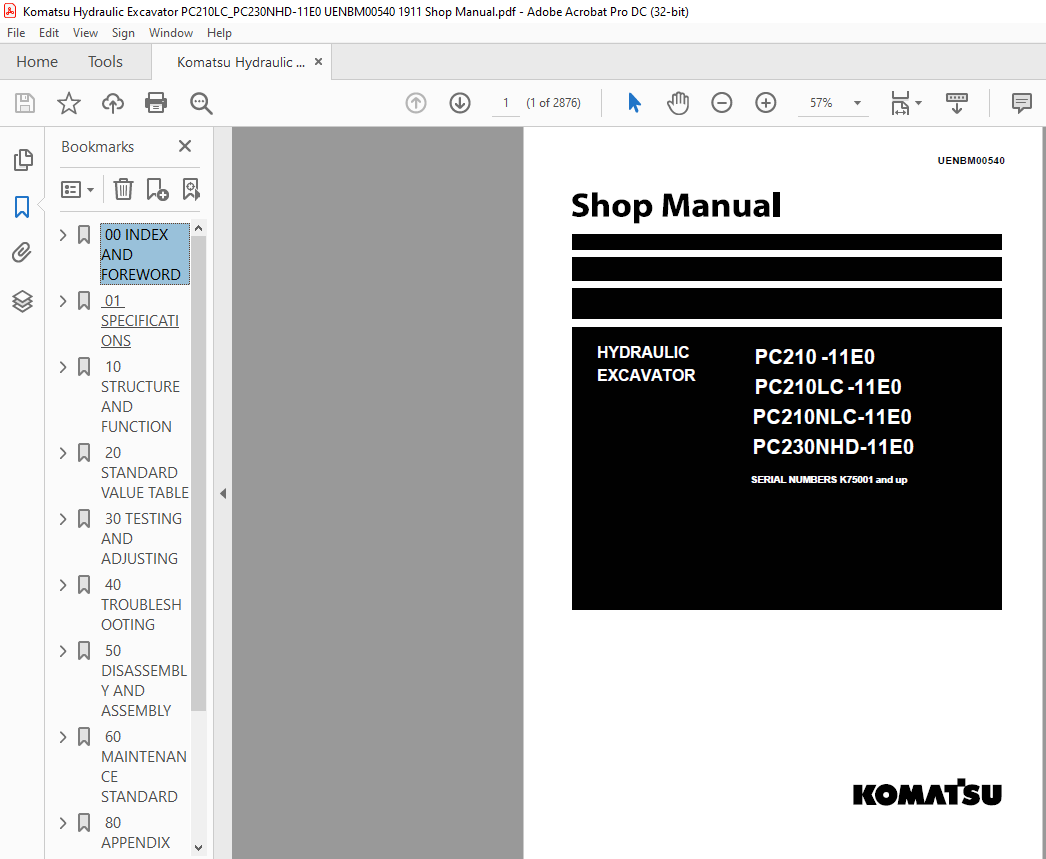This screenshot has height=859, width=1046.
Task: Open page display options dropdown arrow
Action: point(919,103)
